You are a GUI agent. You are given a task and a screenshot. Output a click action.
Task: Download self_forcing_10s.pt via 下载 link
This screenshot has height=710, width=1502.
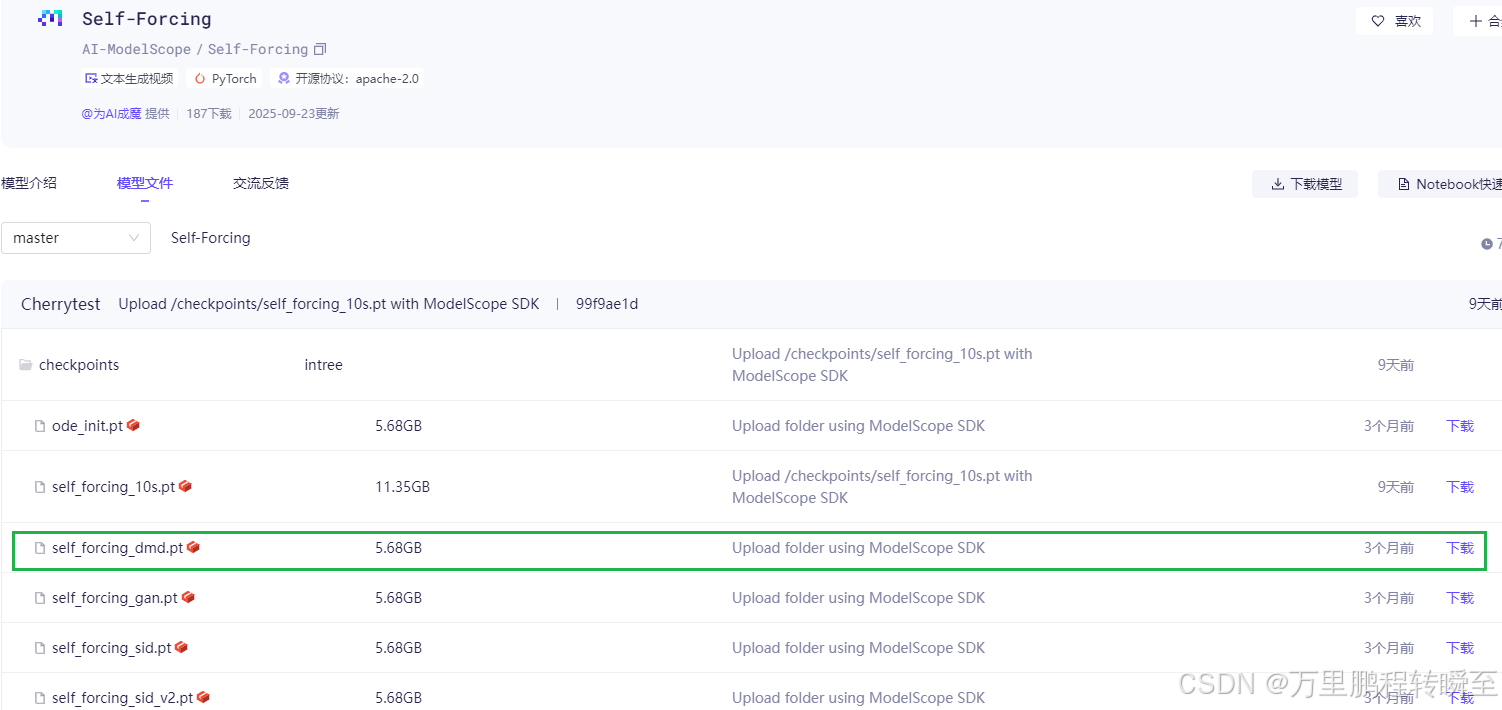(x=1460, y=487)
